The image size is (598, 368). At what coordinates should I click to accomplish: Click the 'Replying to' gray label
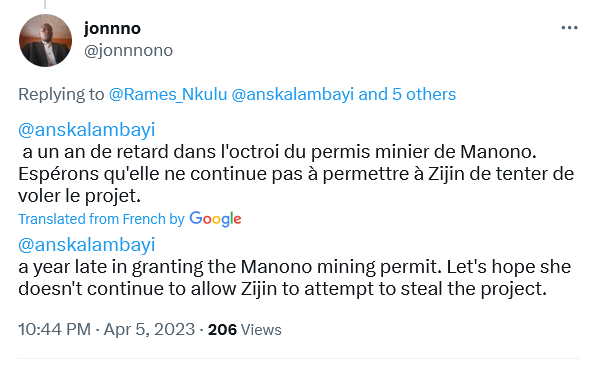tap(61, 95)
